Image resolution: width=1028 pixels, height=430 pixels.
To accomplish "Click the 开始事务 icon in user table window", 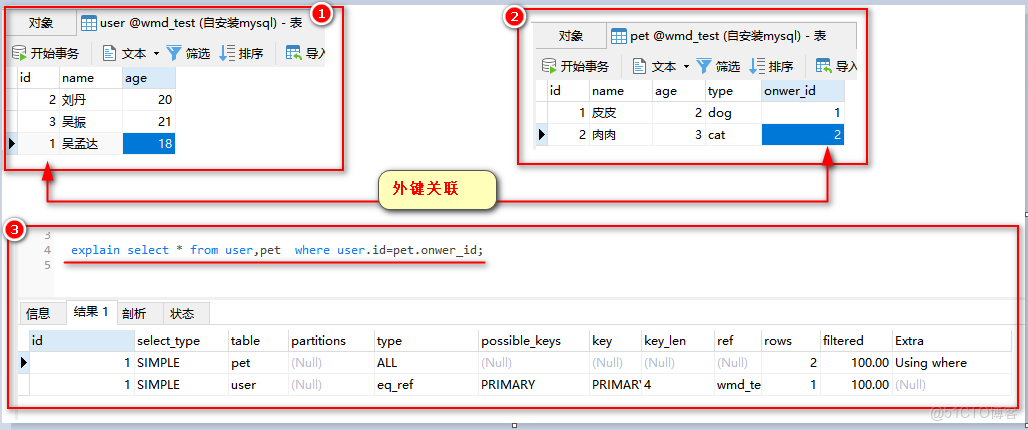I will click(19, 53).
